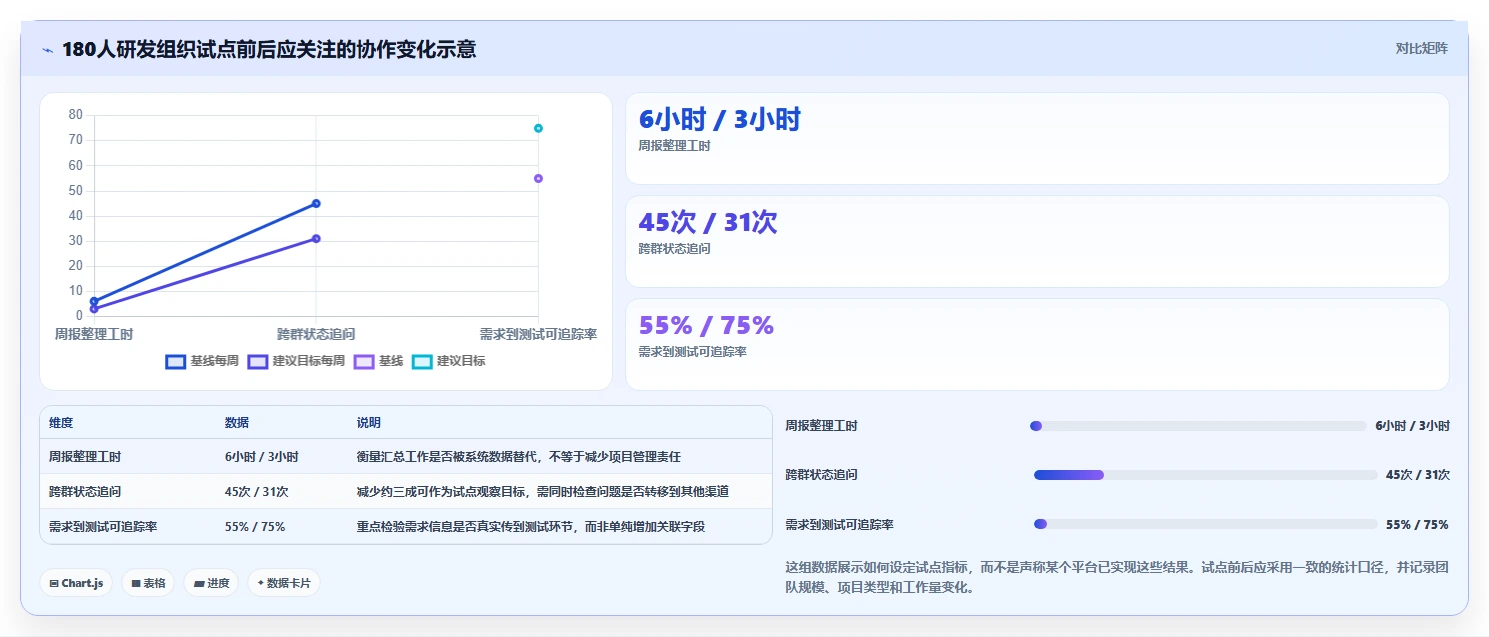The height and width of the screenshot is (637, 1489).
Task: Click the description starting 减少约三成可作为试点观察目标
Action: pos(543,492)
